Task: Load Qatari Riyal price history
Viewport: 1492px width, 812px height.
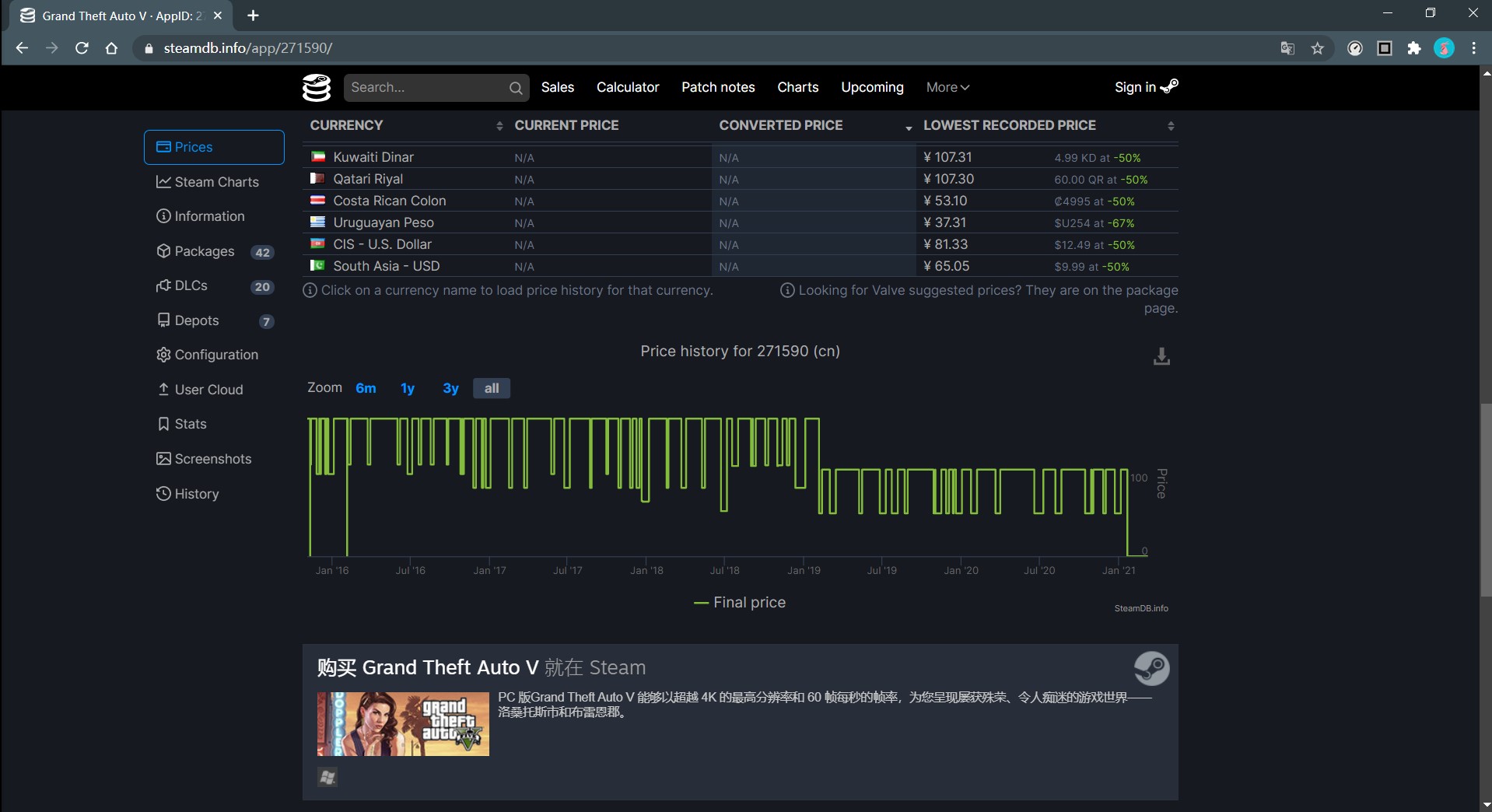Action: point(368,179)
